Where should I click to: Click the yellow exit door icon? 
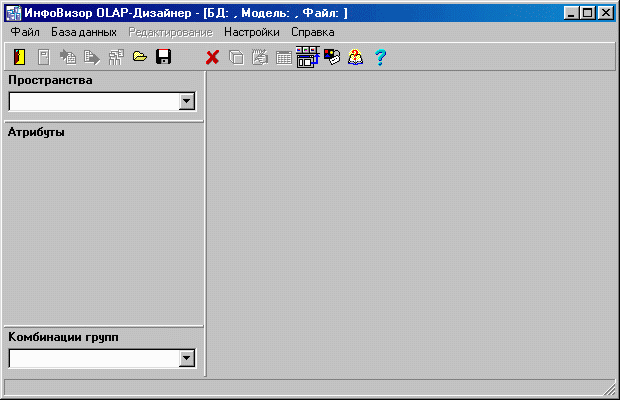(x=19, y=57)
